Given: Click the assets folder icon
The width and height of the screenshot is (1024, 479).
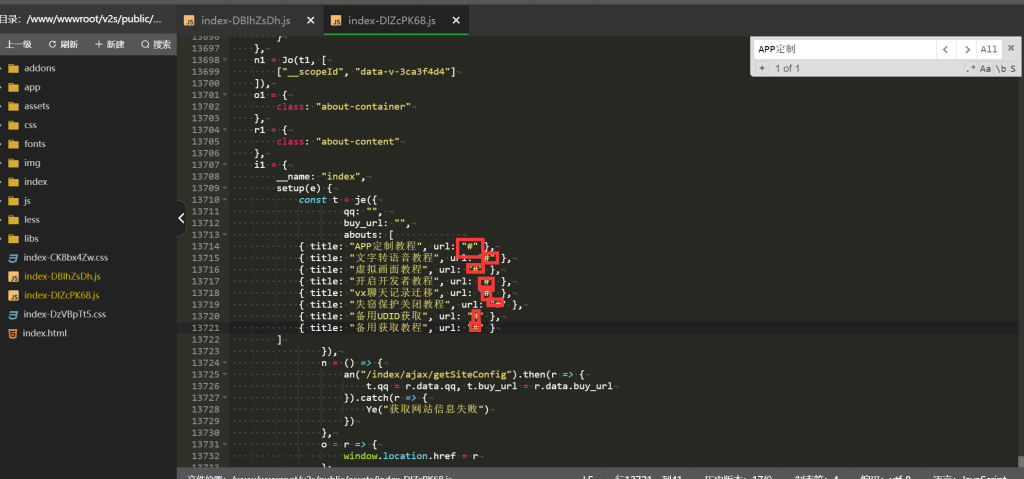Looking at the screenshot, I should (x=13, y=106).
